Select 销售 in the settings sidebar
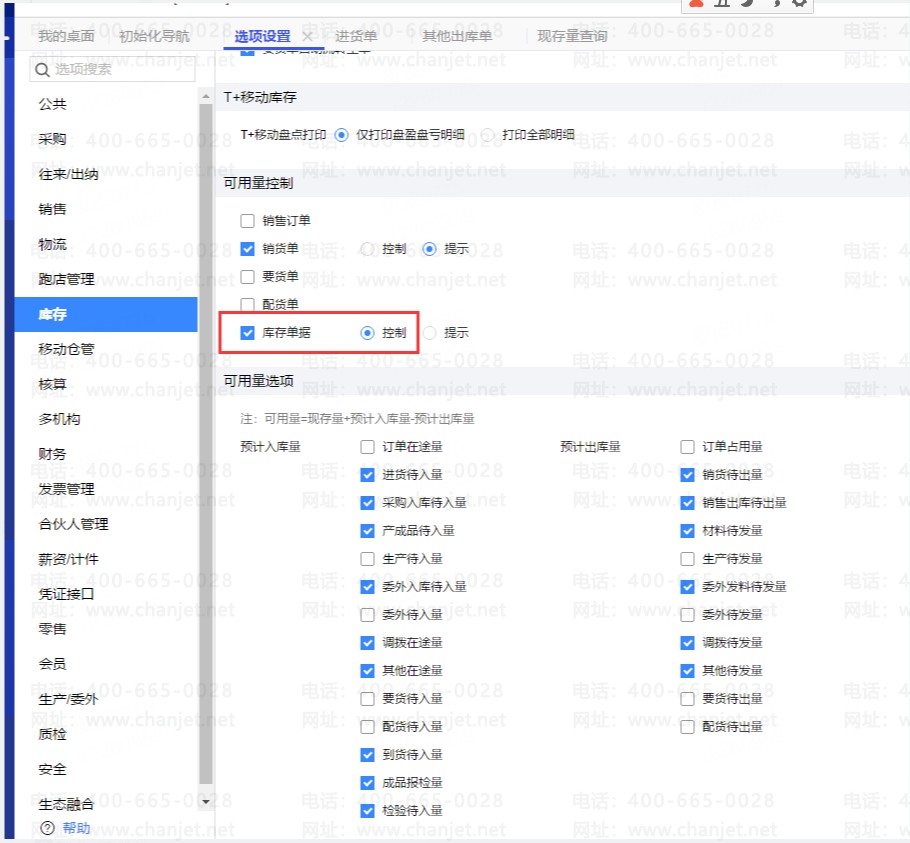The height and width of the screenshot is (843, 910). click(x=53, y=209)
